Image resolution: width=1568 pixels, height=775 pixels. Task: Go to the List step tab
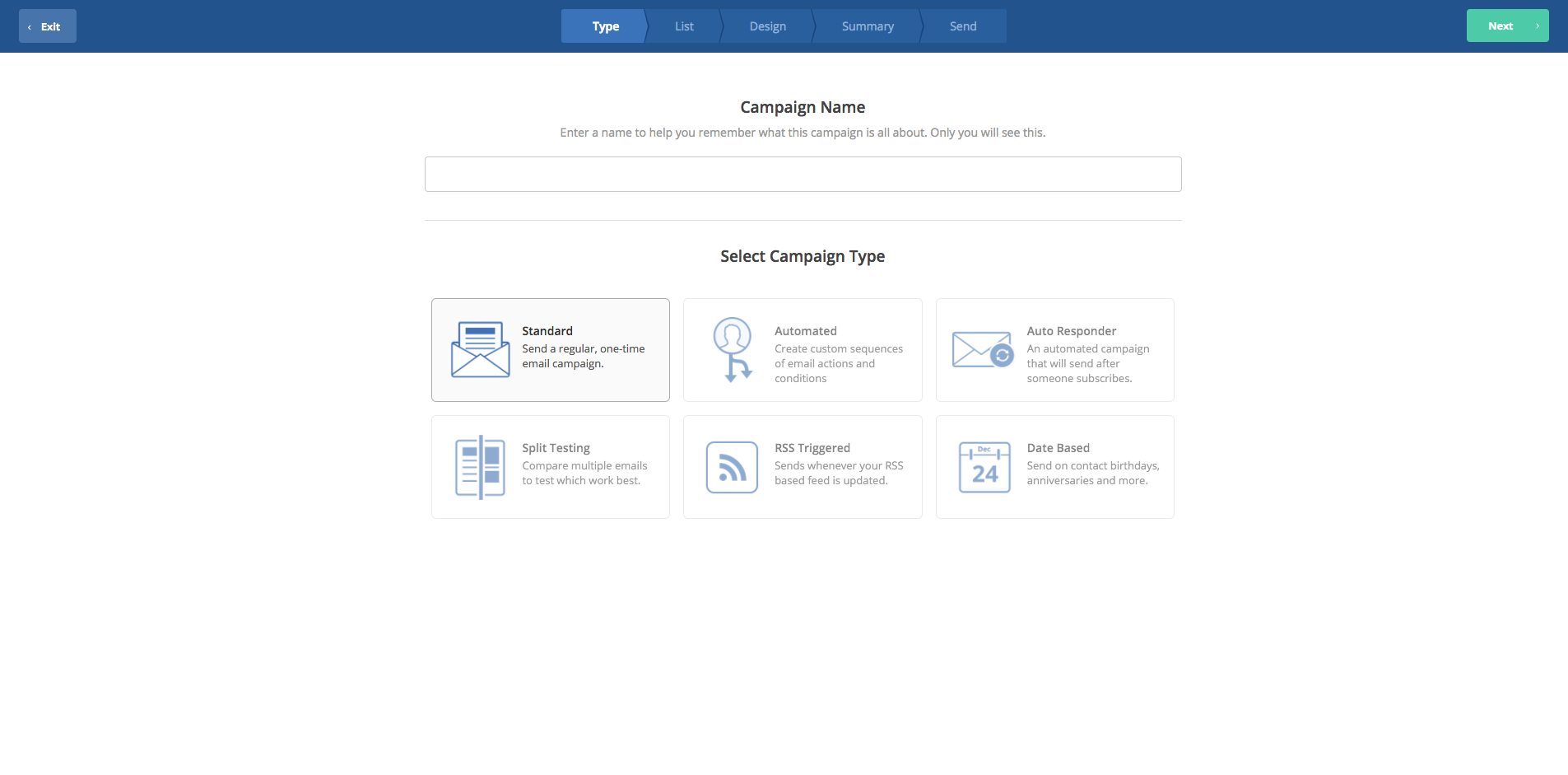(684, 26)
